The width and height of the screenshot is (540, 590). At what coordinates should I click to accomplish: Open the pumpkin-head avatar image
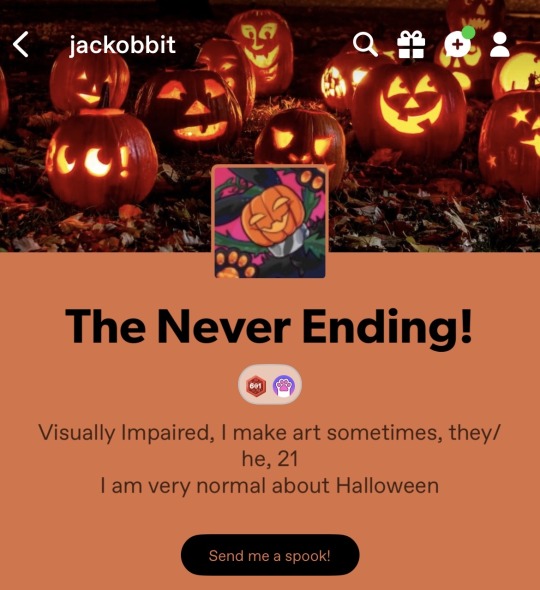(270, 222)
